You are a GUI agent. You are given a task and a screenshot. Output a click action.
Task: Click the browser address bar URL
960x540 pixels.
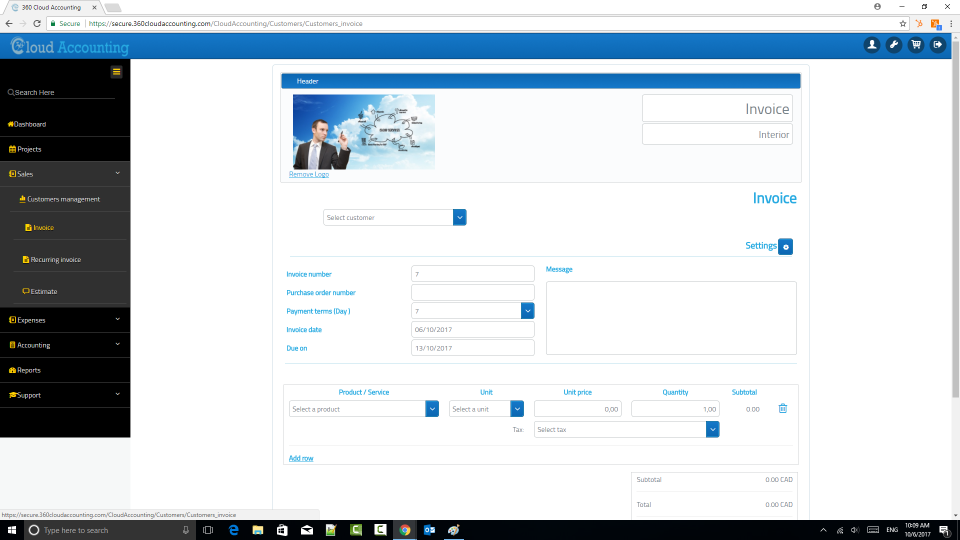tap(225, 23)
